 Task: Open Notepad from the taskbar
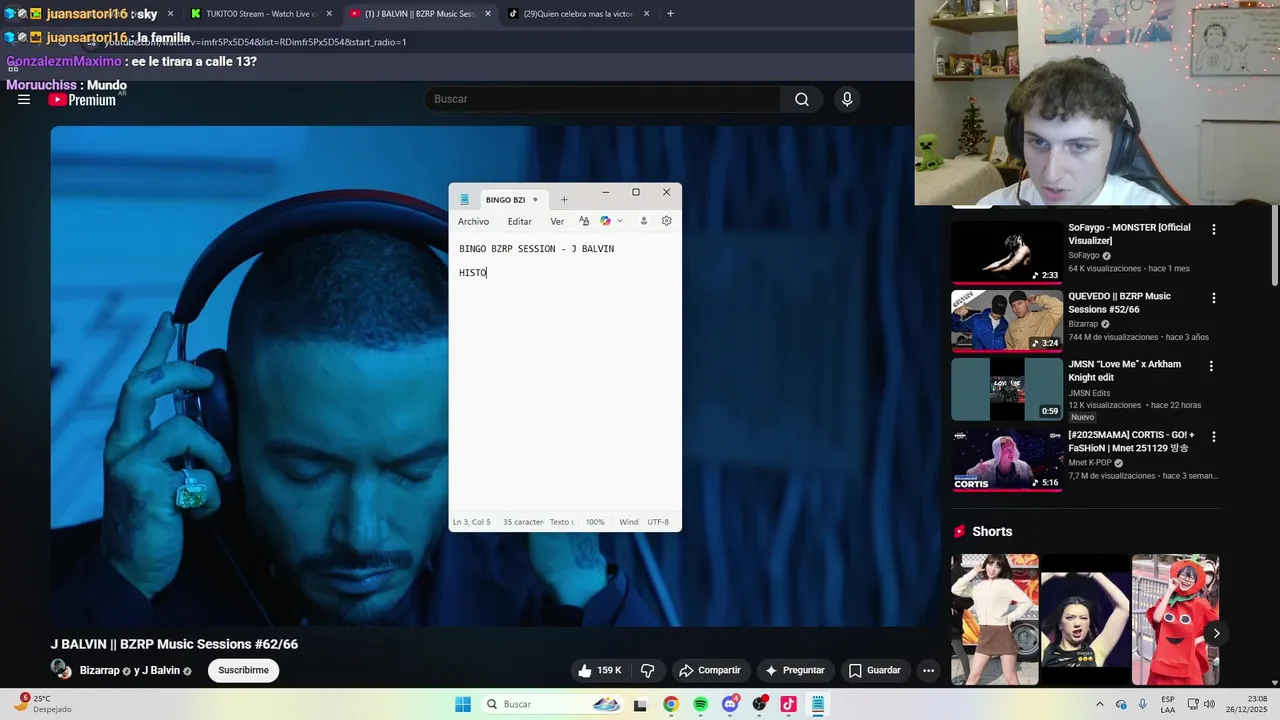[818, 704]
